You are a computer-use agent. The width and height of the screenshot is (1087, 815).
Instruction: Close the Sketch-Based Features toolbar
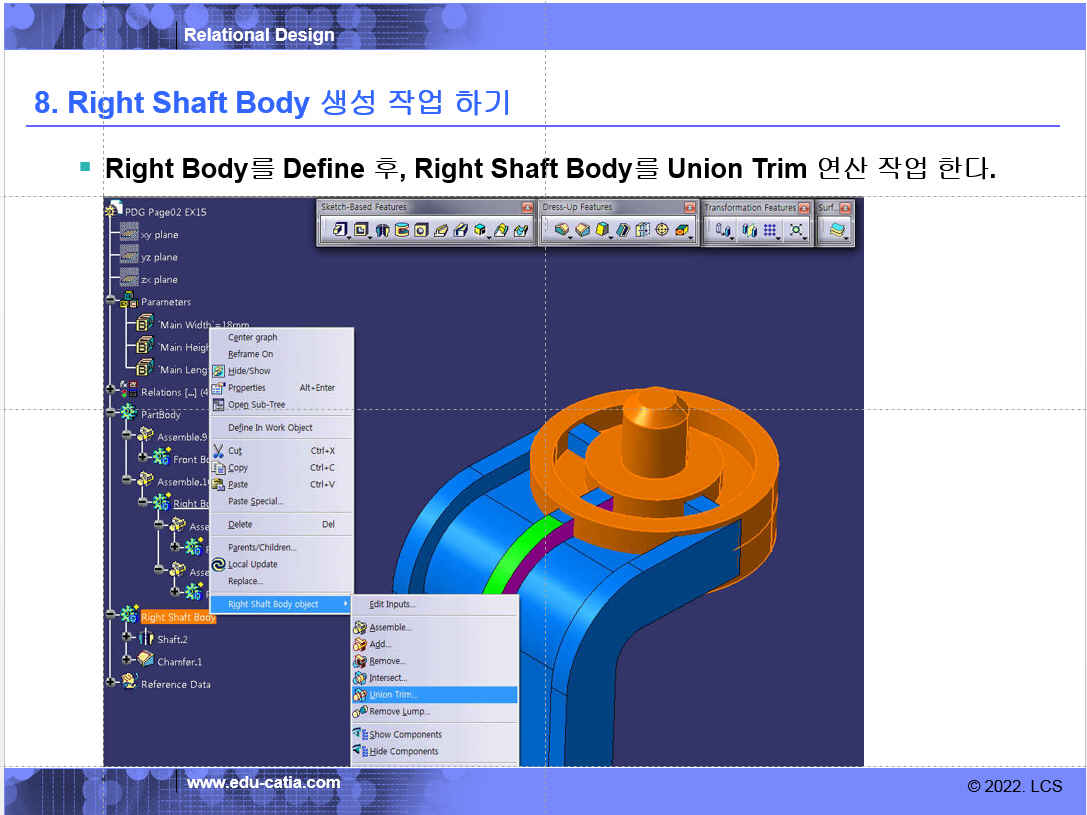point(527,207)
